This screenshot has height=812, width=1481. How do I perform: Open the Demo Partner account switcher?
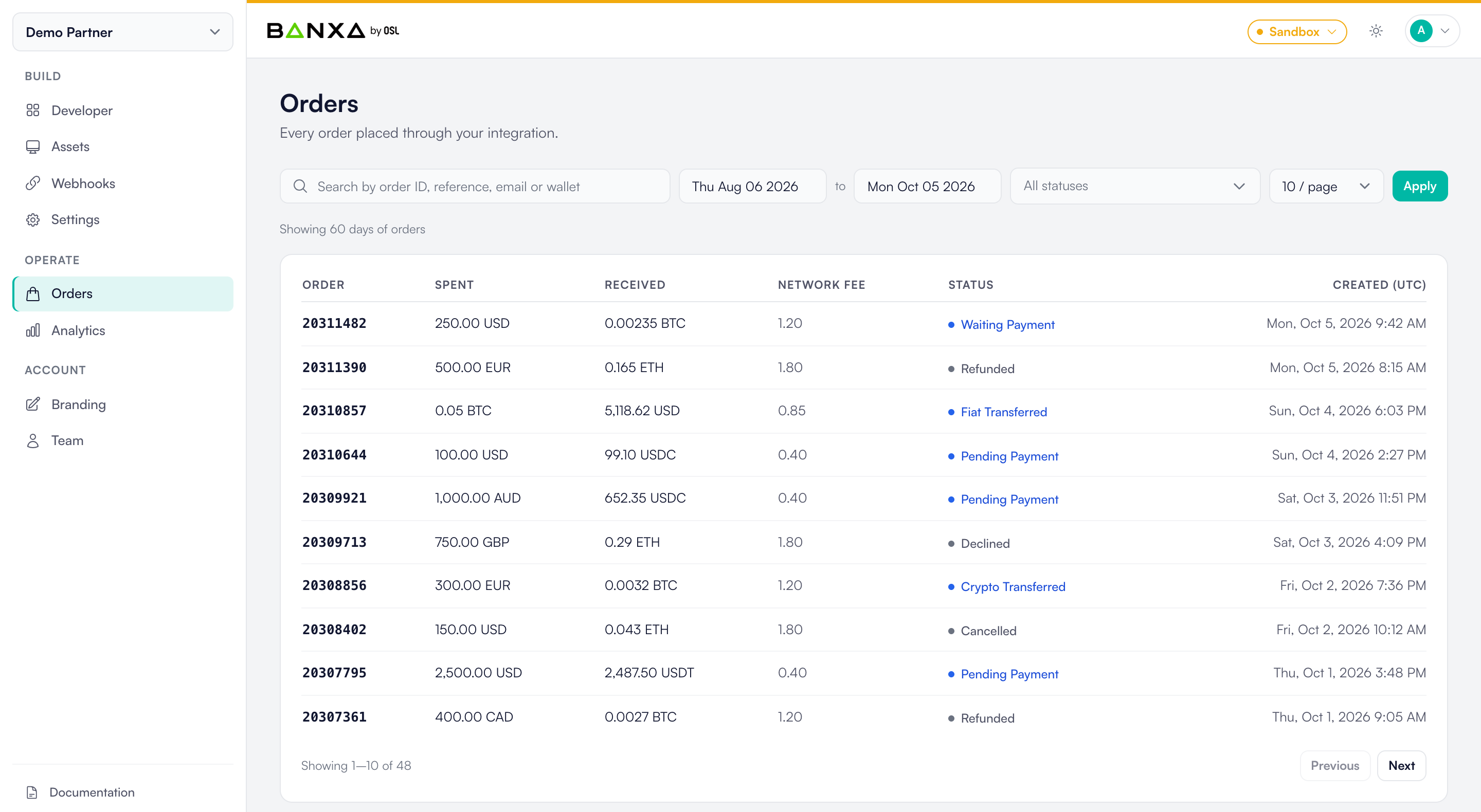coord(123,32)
